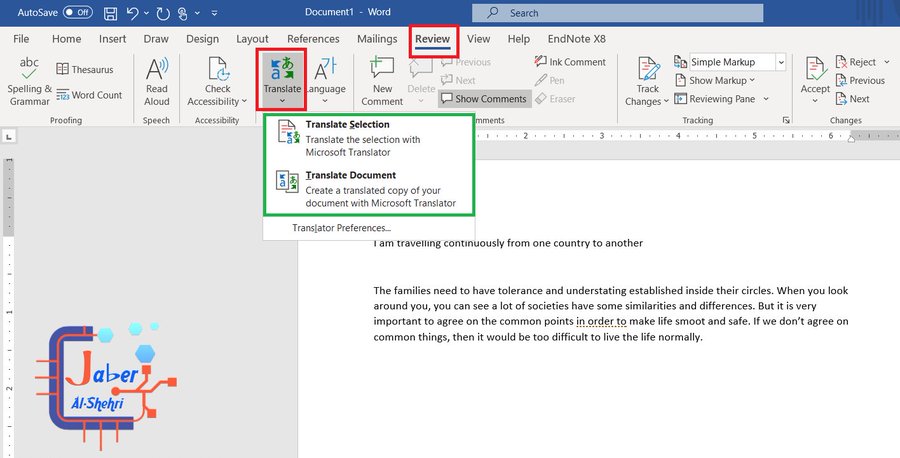900x458 pixels.
Task: Open Simple Markup combo box
Action: (738, 62)
